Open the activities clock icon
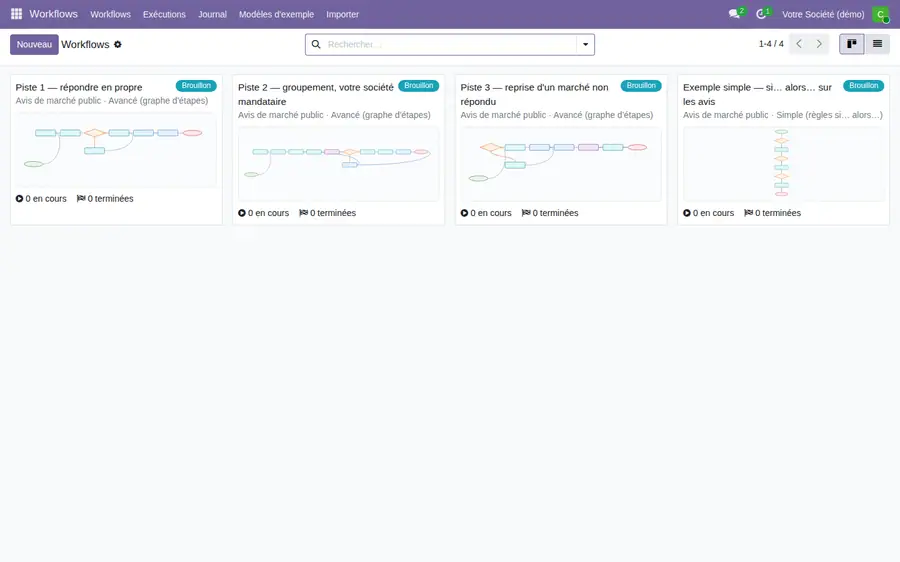This screenshot has height=562, width=900. pos(761,14)
